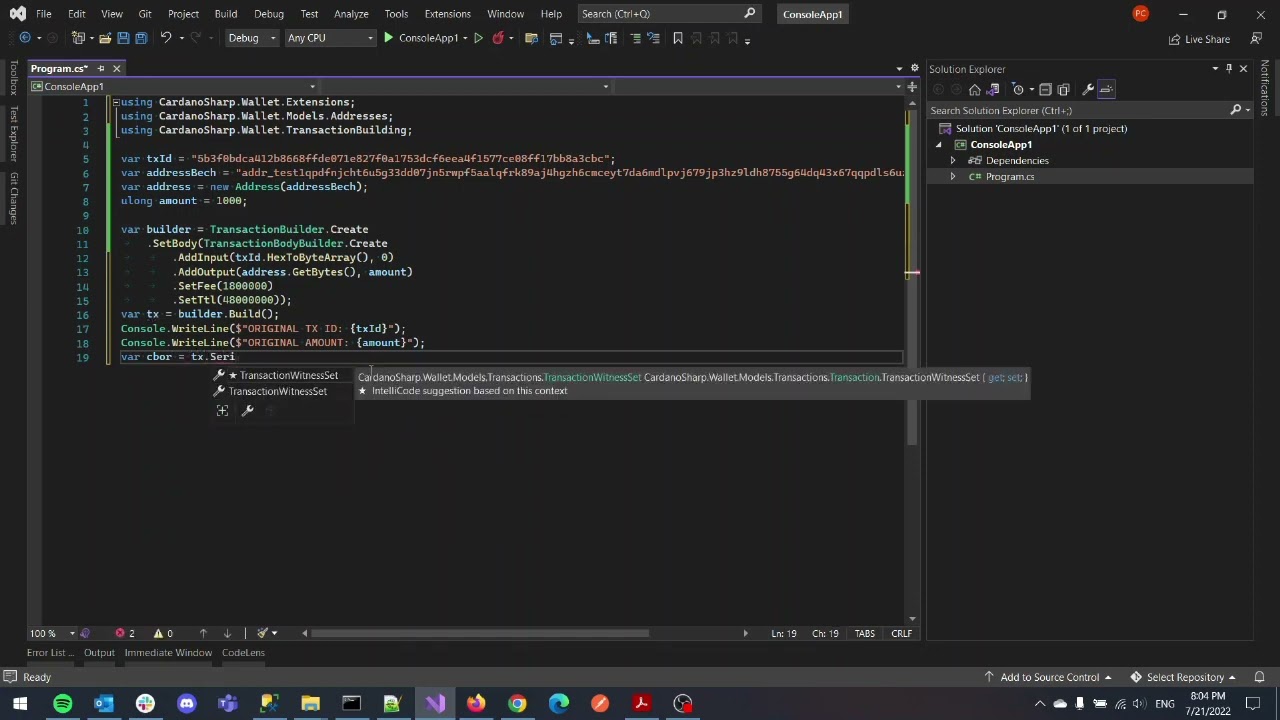Click Select Repository in the status bar
This screenshot has height=720, width=1280.
point(1184,677)
